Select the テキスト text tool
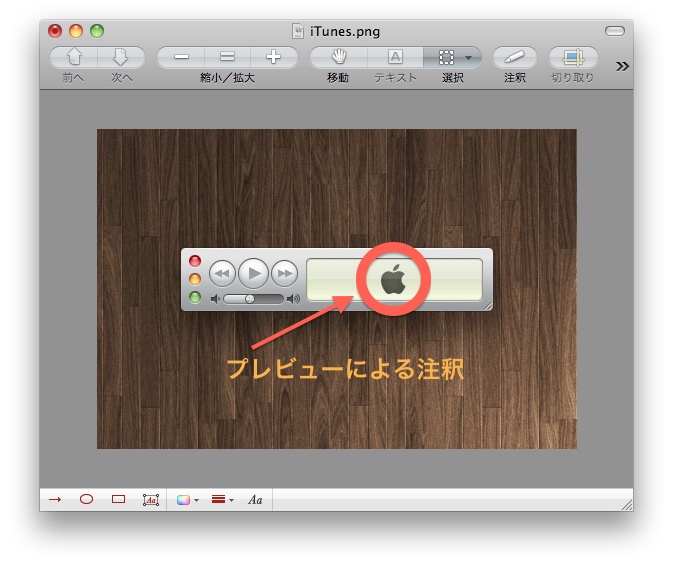The height and width of the screenshot is (571, 673). click(395, 57)
